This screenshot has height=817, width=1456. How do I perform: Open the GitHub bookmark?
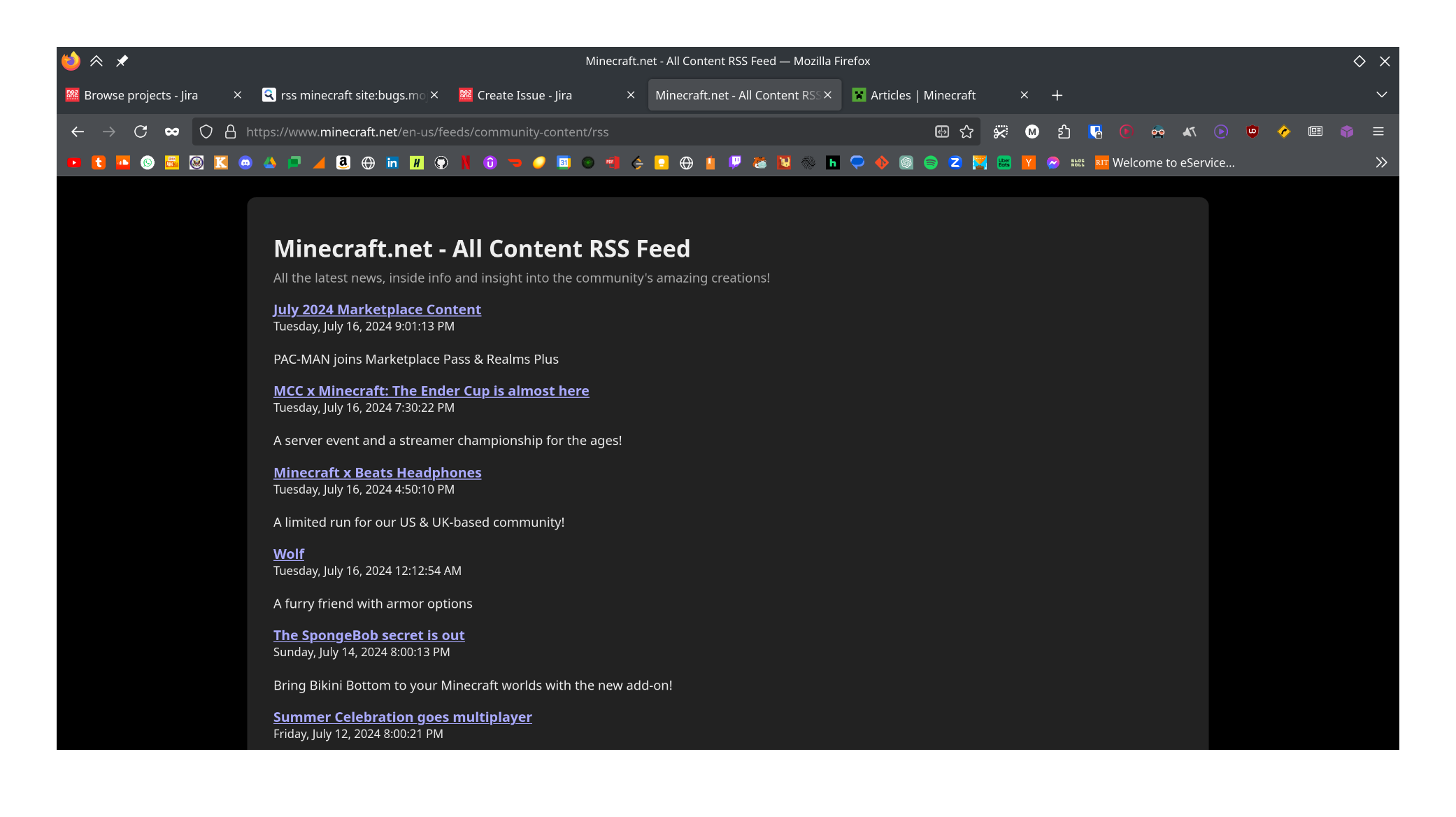tap(441, 163)
